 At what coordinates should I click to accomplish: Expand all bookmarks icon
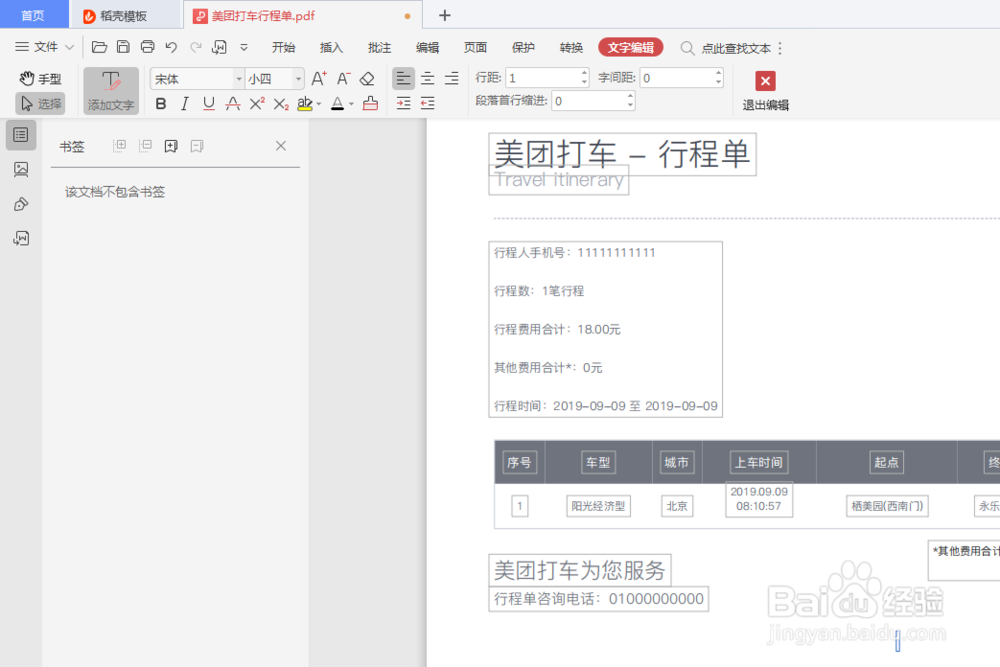click(119, 146)
